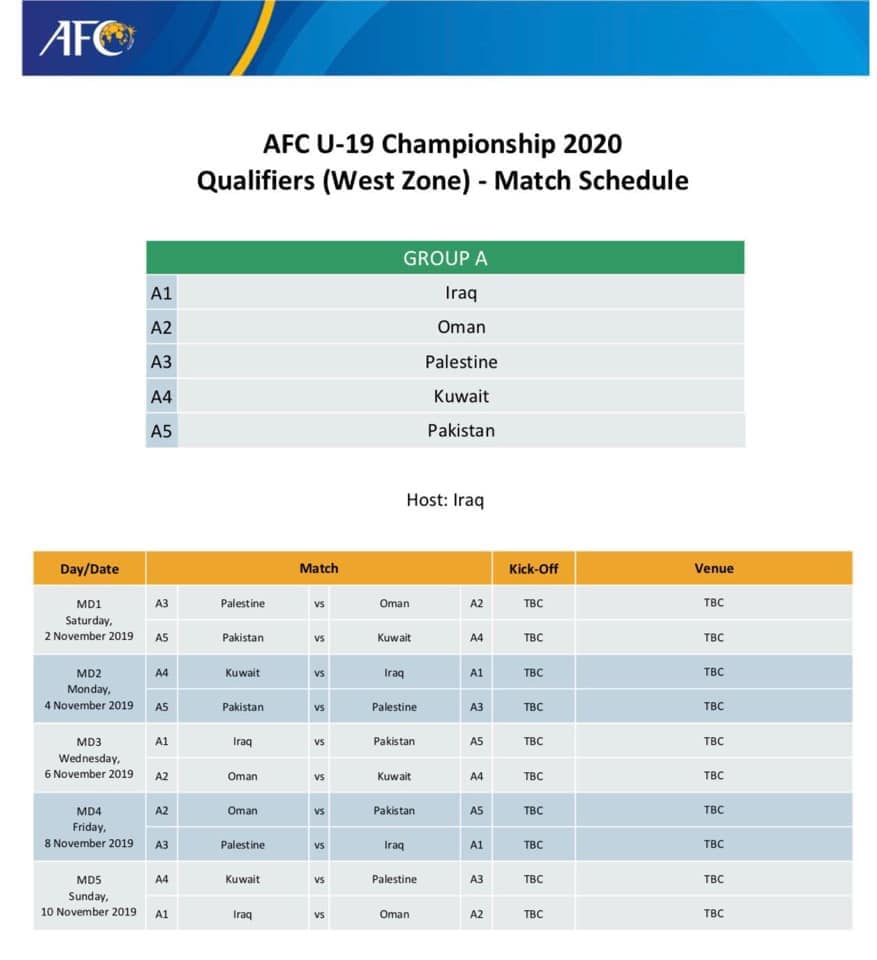Click the A5 Pakistan group row

(445, 430)
